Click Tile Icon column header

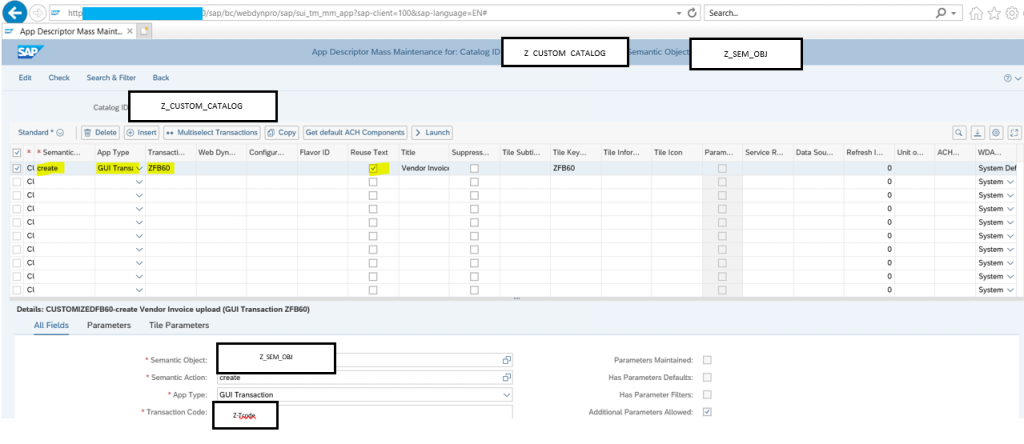pos(677,153)
